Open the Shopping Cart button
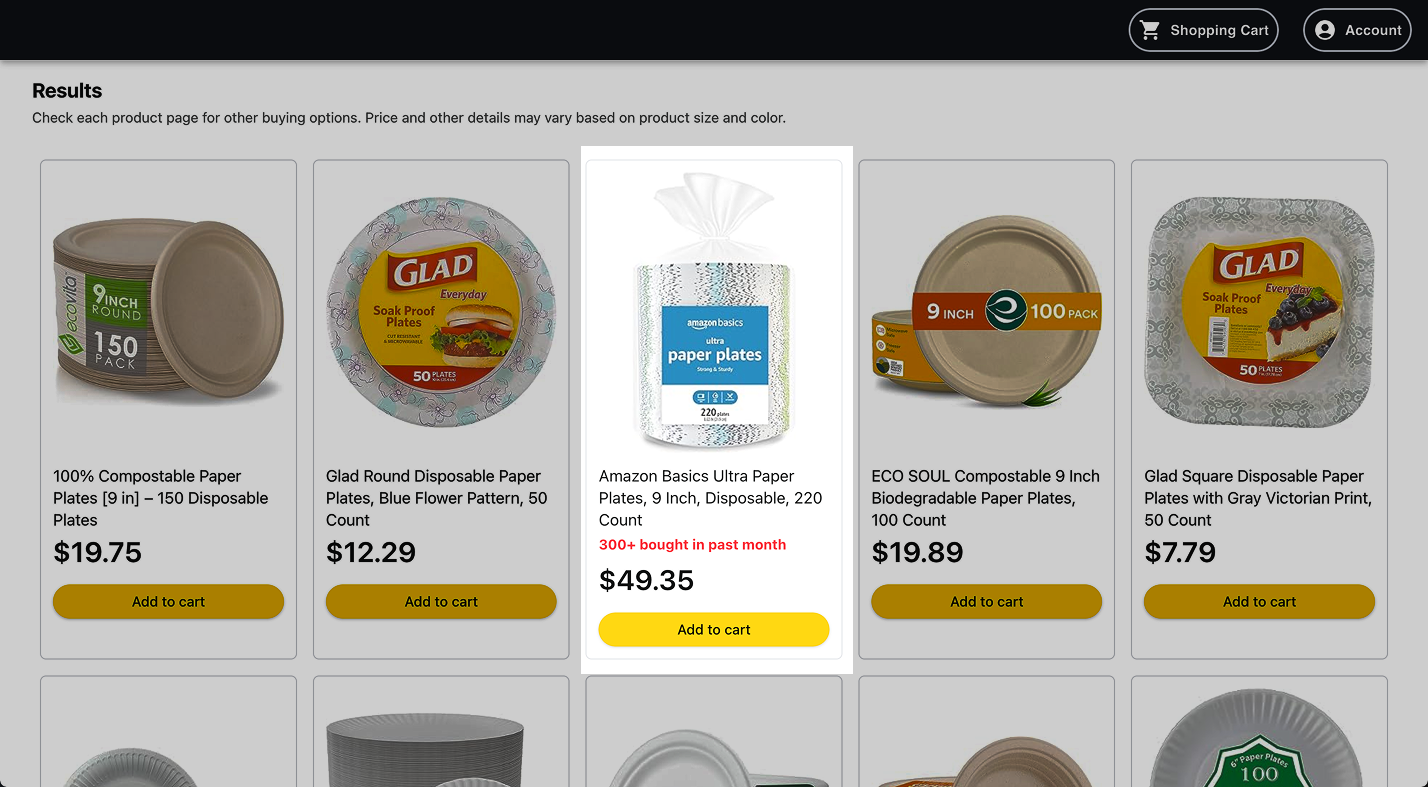This screenshot has height=787, width=1428. click(x=1203, y=30)
